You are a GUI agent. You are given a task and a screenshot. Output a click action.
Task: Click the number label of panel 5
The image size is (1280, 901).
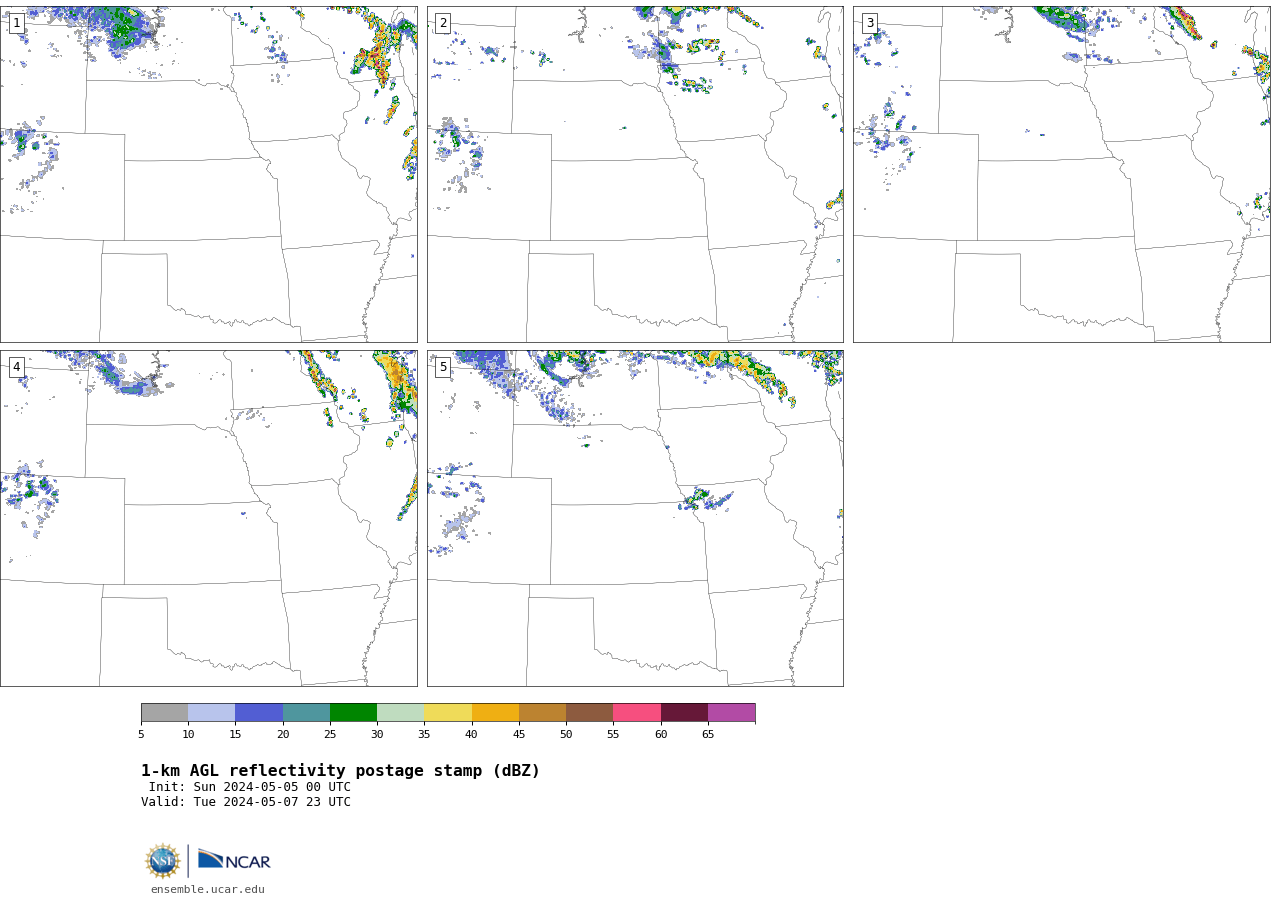pos(443,367)
